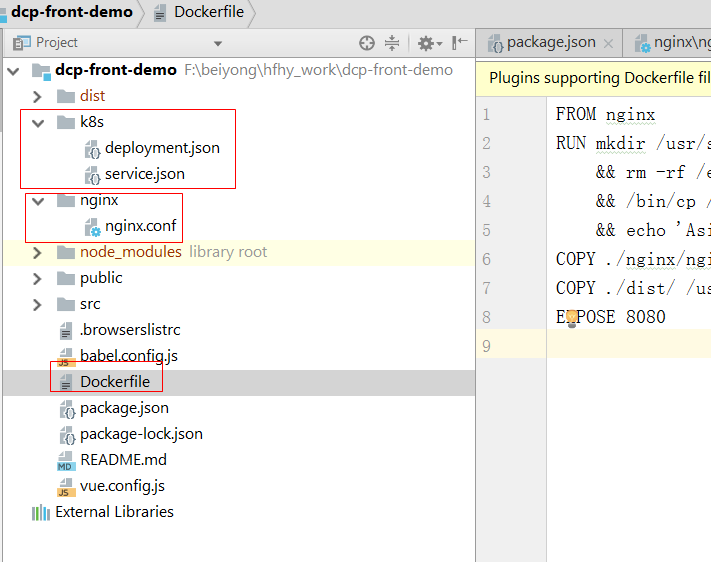Screen dimensions: 711x562
Task: Select nginx.conf in the tree
Action: click(x=141, y=226)
